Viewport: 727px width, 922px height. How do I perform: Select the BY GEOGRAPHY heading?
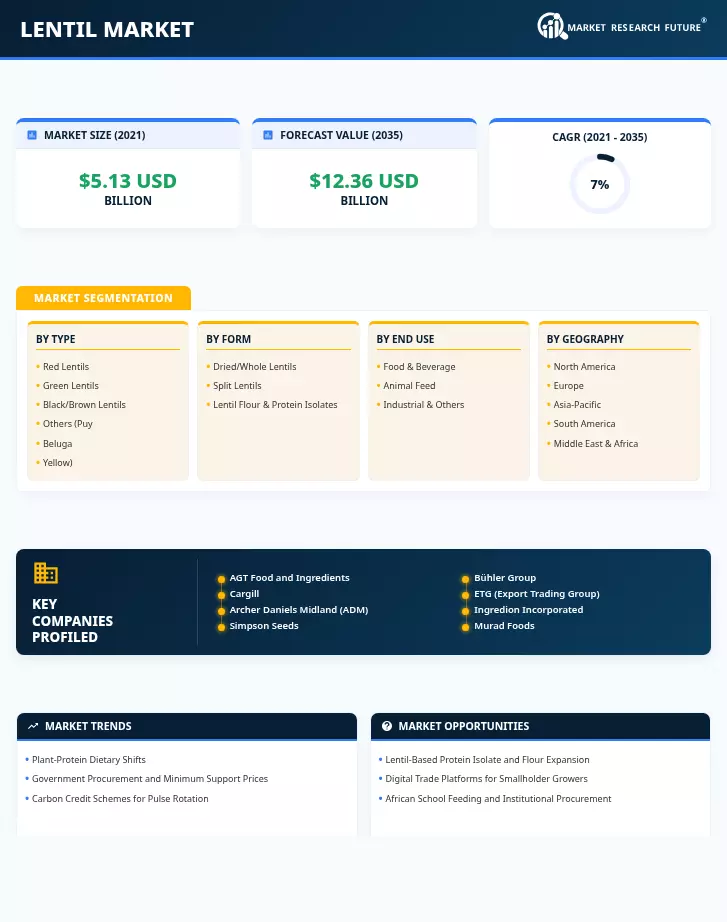point(585,339)
